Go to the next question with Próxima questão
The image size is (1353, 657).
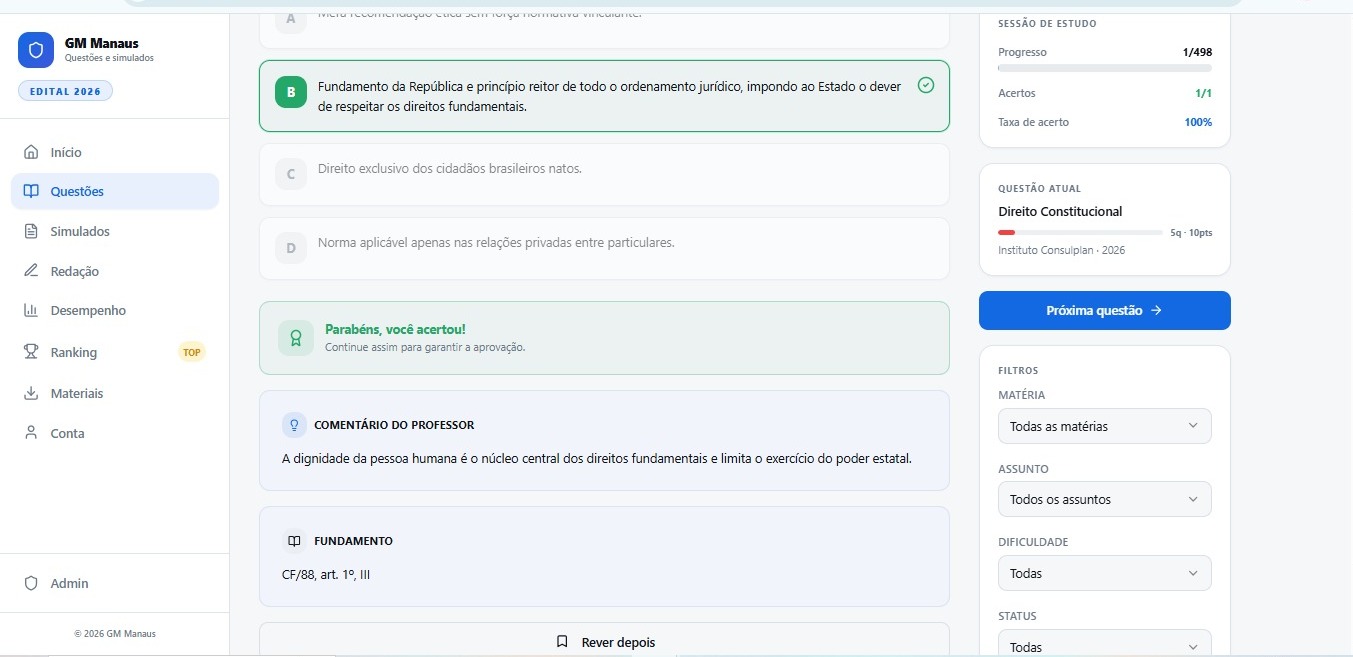tap(1104, 310)
